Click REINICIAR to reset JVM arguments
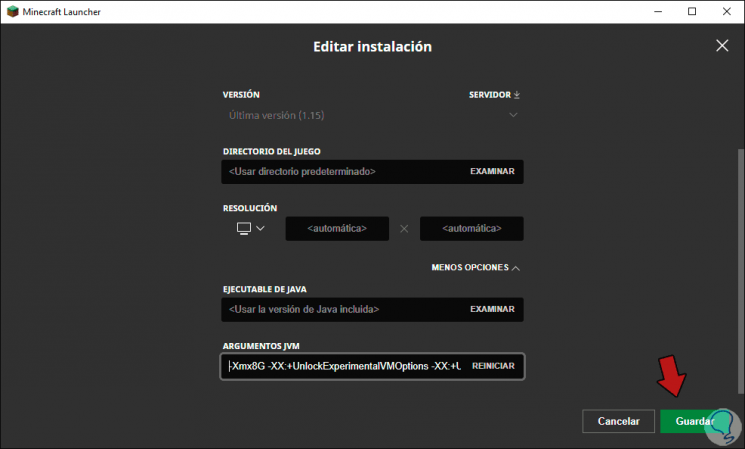The height and width of the screenshot is (449, 745). [x=493, y=366]
